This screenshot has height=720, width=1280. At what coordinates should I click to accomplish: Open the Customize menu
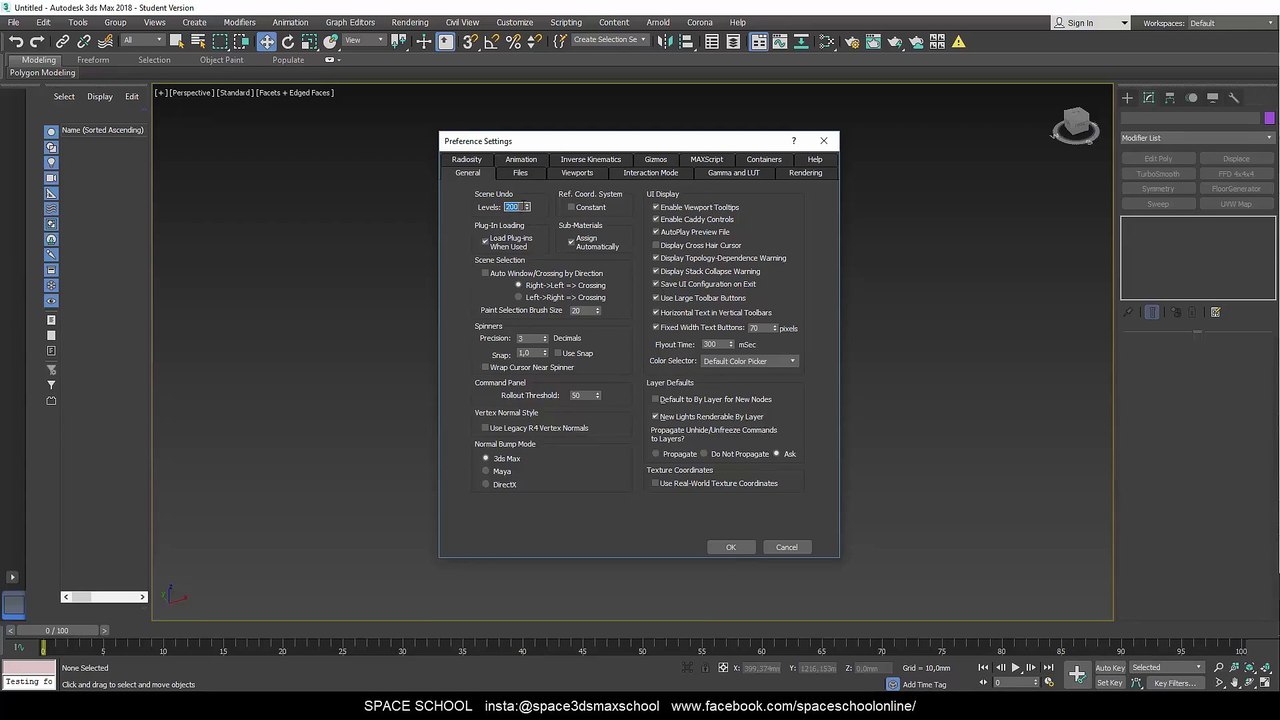(514, 22)
